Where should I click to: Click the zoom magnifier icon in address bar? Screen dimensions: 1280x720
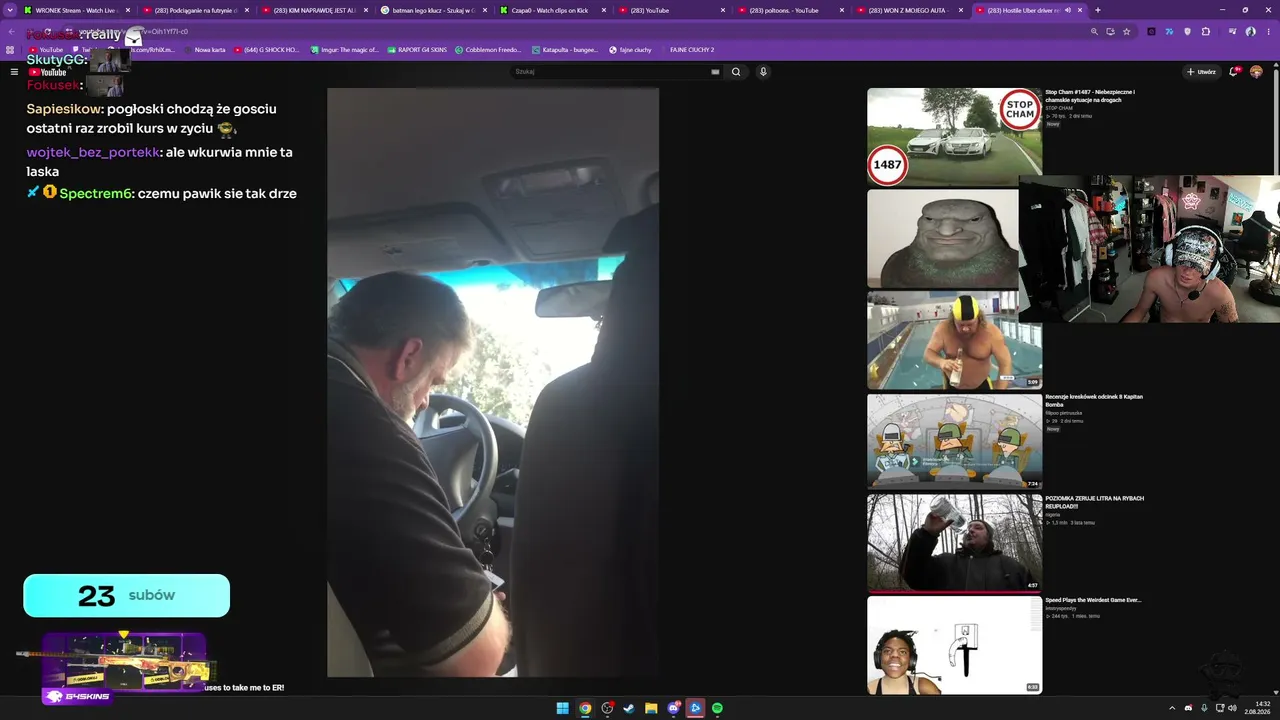coord(1094,31)
